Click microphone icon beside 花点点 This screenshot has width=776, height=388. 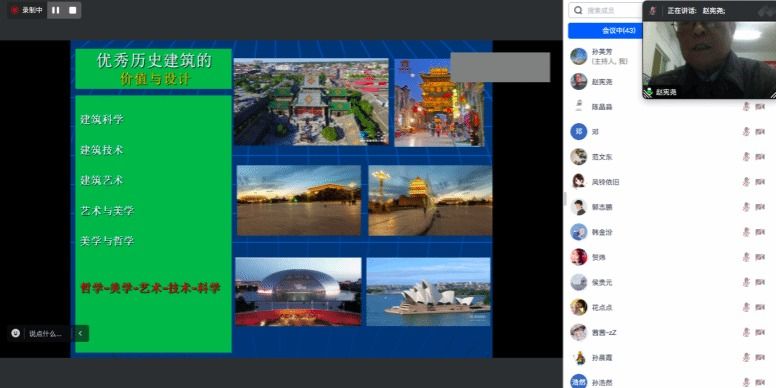click(x=746, y=307)
